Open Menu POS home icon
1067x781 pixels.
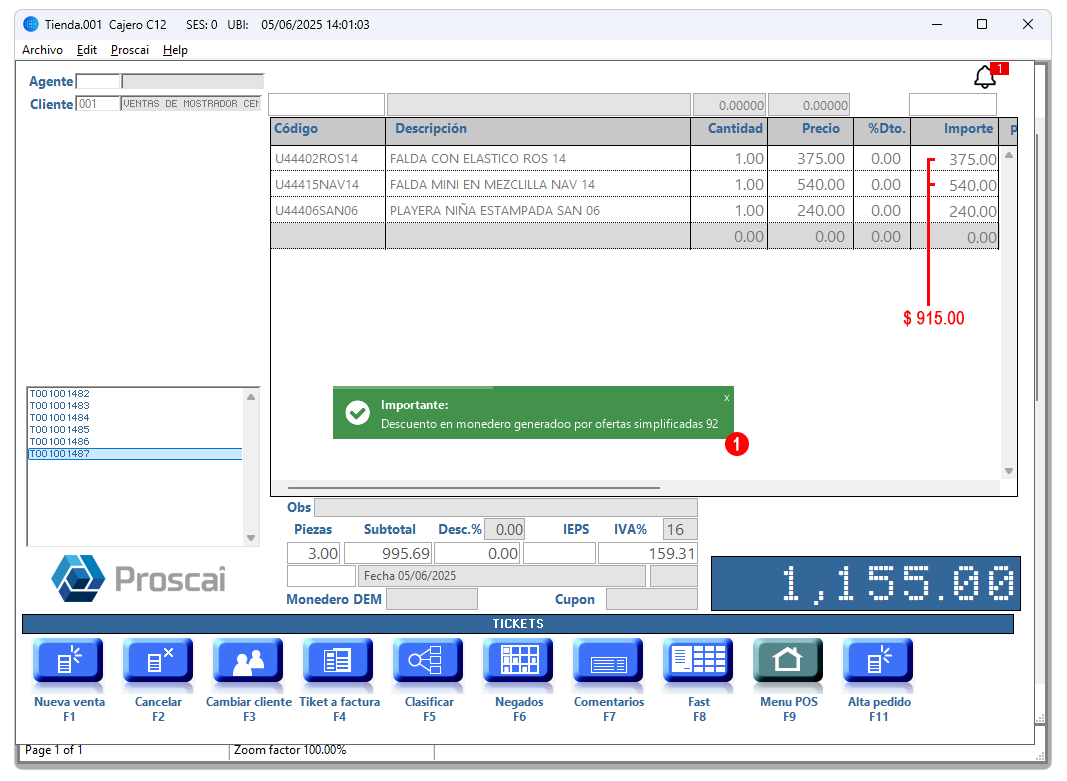click(788, 660)
